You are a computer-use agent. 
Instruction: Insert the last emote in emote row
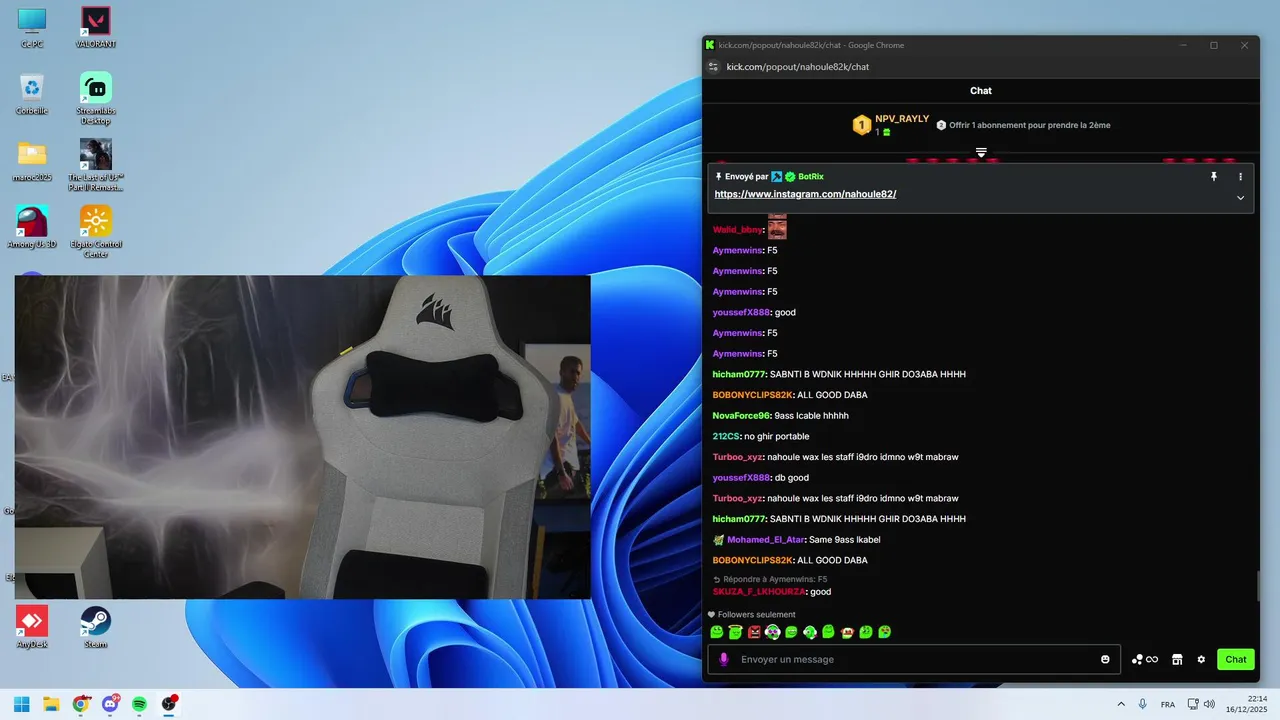coord(885,632)
